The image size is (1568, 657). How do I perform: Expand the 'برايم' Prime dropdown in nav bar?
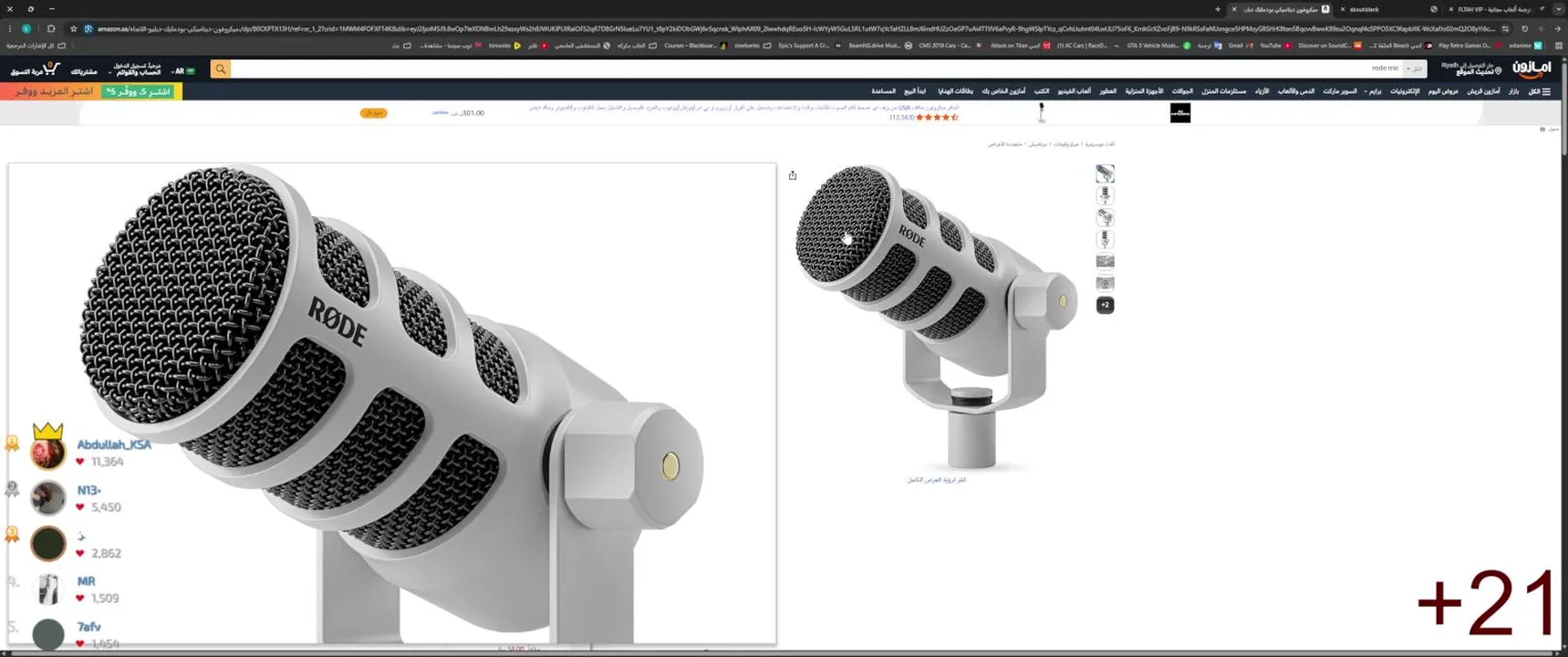click(x=1372, y=91)
